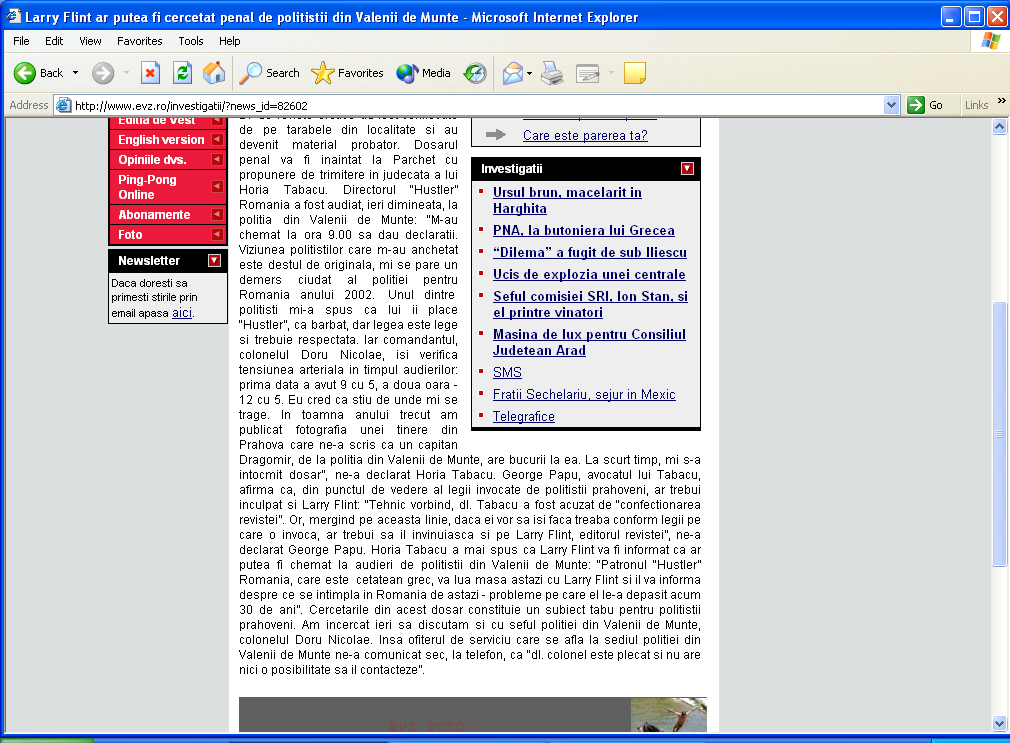Click the Forward navigation arrow
This screenshot has width=1010, height=743.
[103, 73]
